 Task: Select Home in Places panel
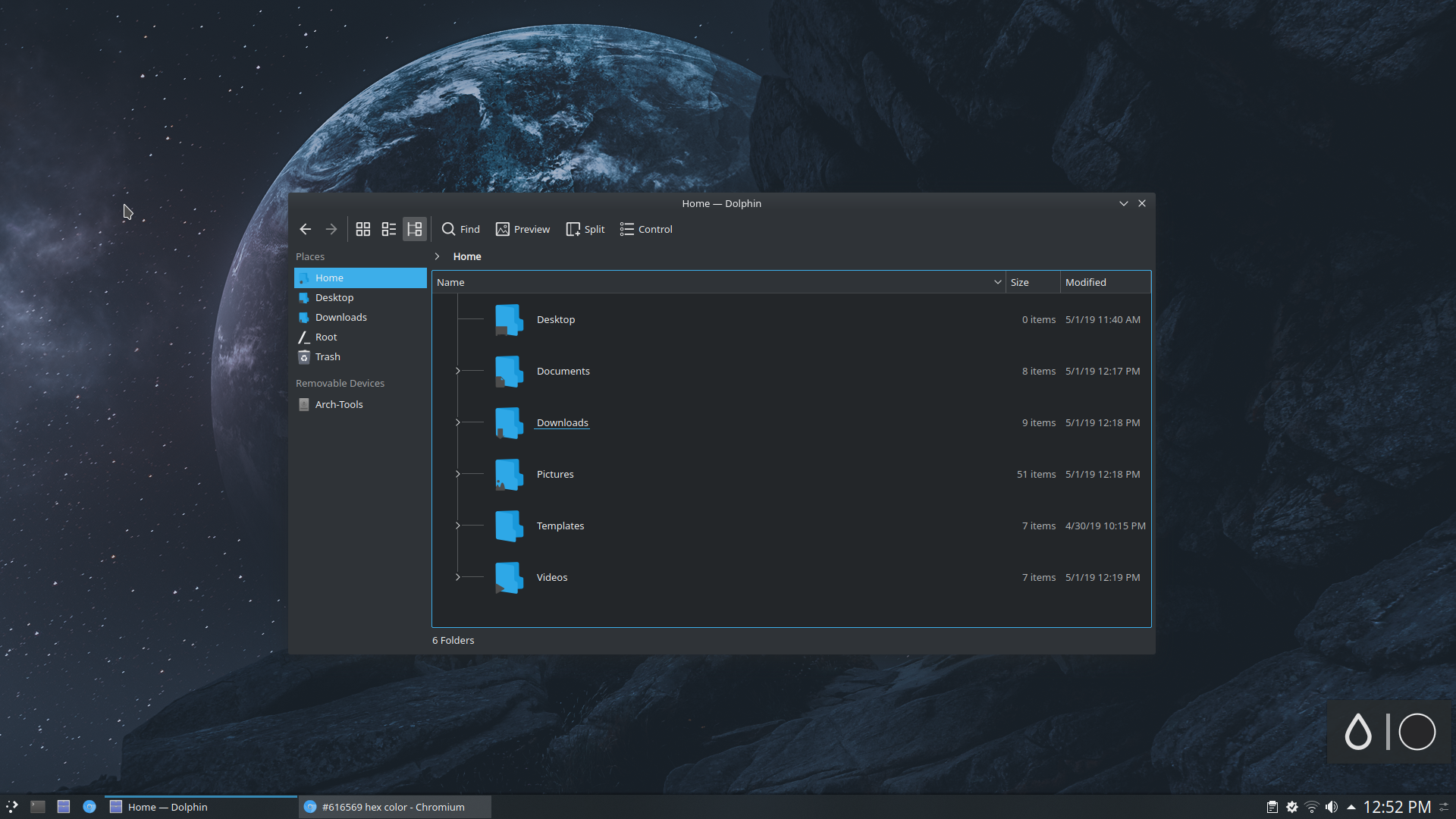pyautogui.click(x=360, y=278)
